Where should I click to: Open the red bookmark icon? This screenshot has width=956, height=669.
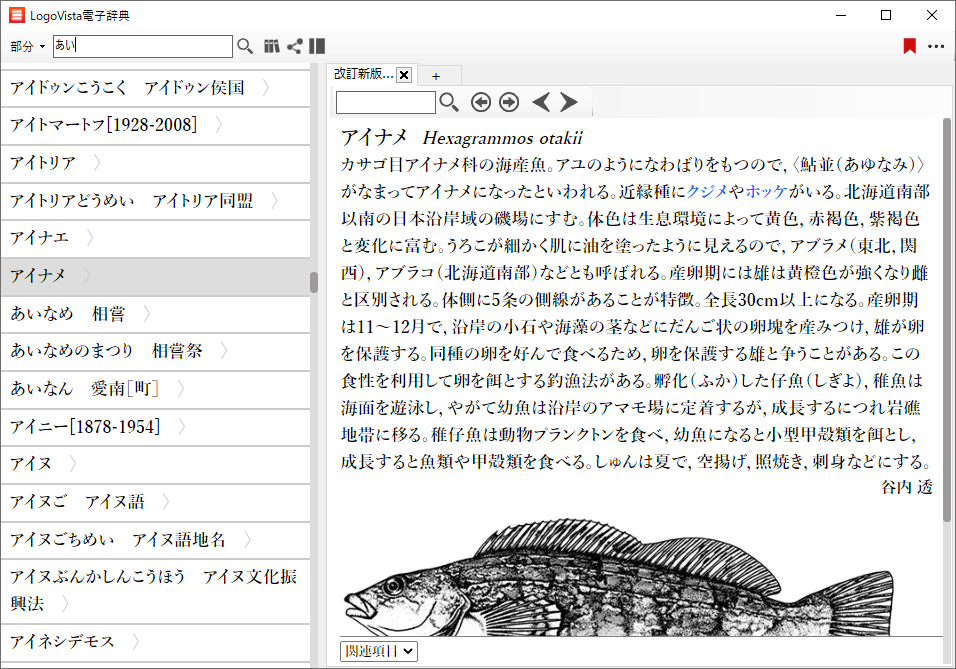click(x=909, y=46)
